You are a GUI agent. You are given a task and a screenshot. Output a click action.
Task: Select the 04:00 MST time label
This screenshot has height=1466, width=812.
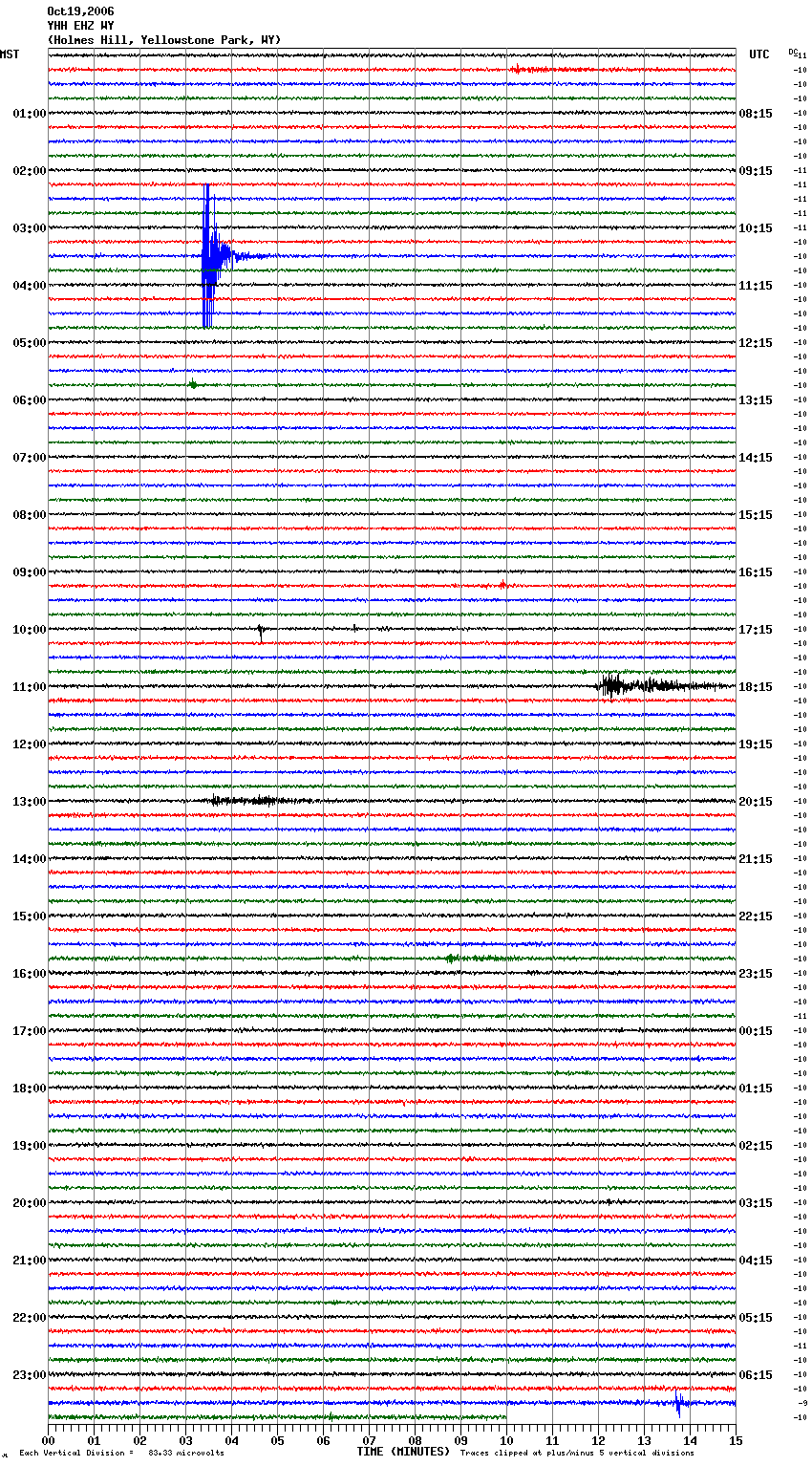click(x=30, y=286)
